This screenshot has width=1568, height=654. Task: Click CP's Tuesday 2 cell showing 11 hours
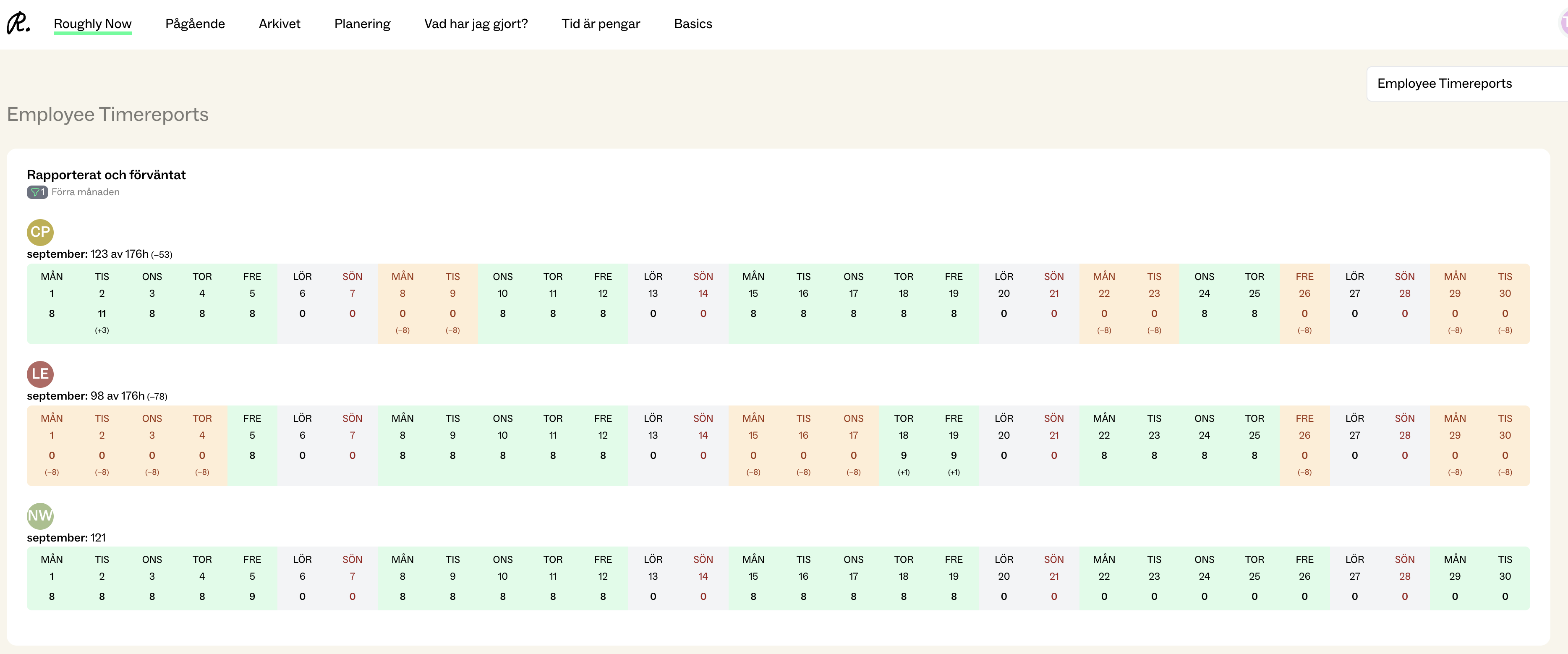pos(102,314)
